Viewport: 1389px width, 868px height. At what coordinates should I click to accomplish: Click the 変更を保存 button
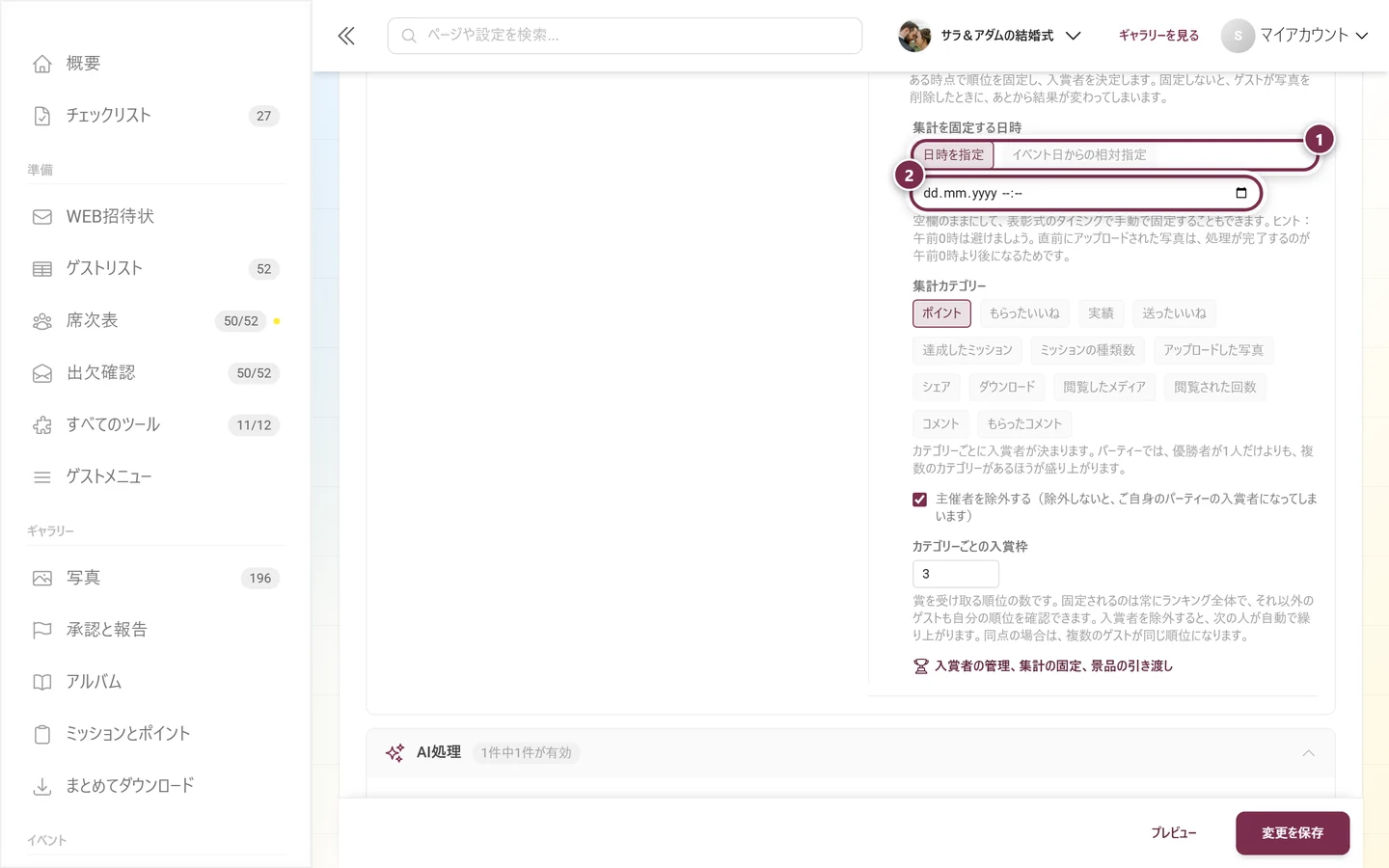tap(1293, 833)
